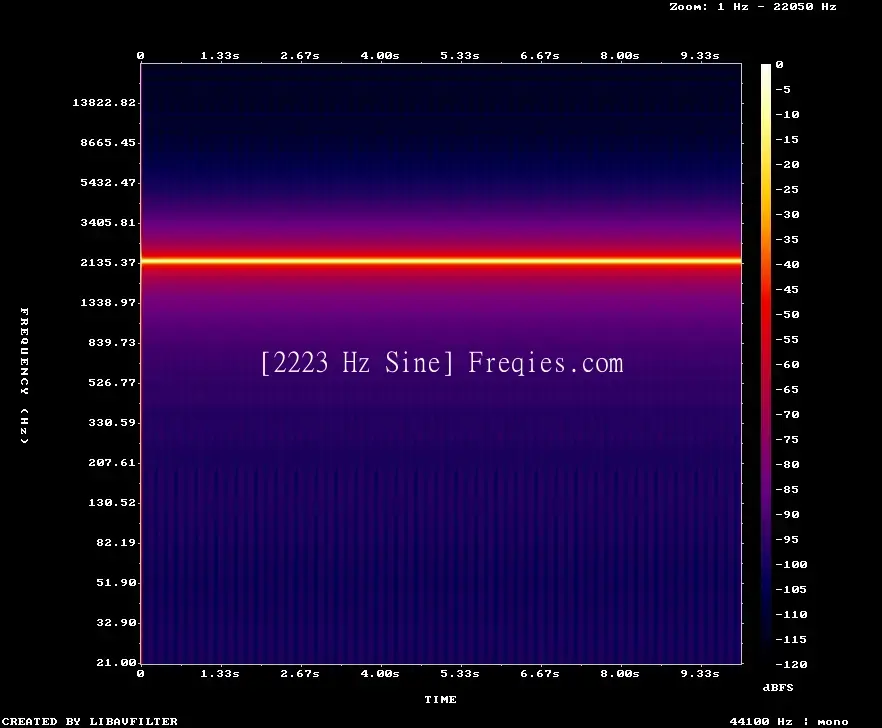Click the 21.00 frequency axis label
The image size is (882, 728).
(x=116, y=662)
